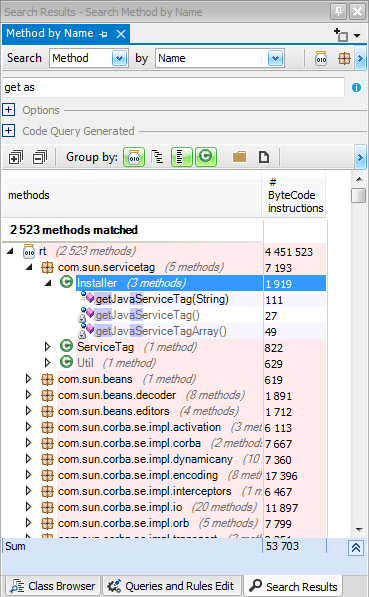The height and width of the screenshot is (597, 369).
Task: Toggle group by project jar icon
Action: [134, 157]
